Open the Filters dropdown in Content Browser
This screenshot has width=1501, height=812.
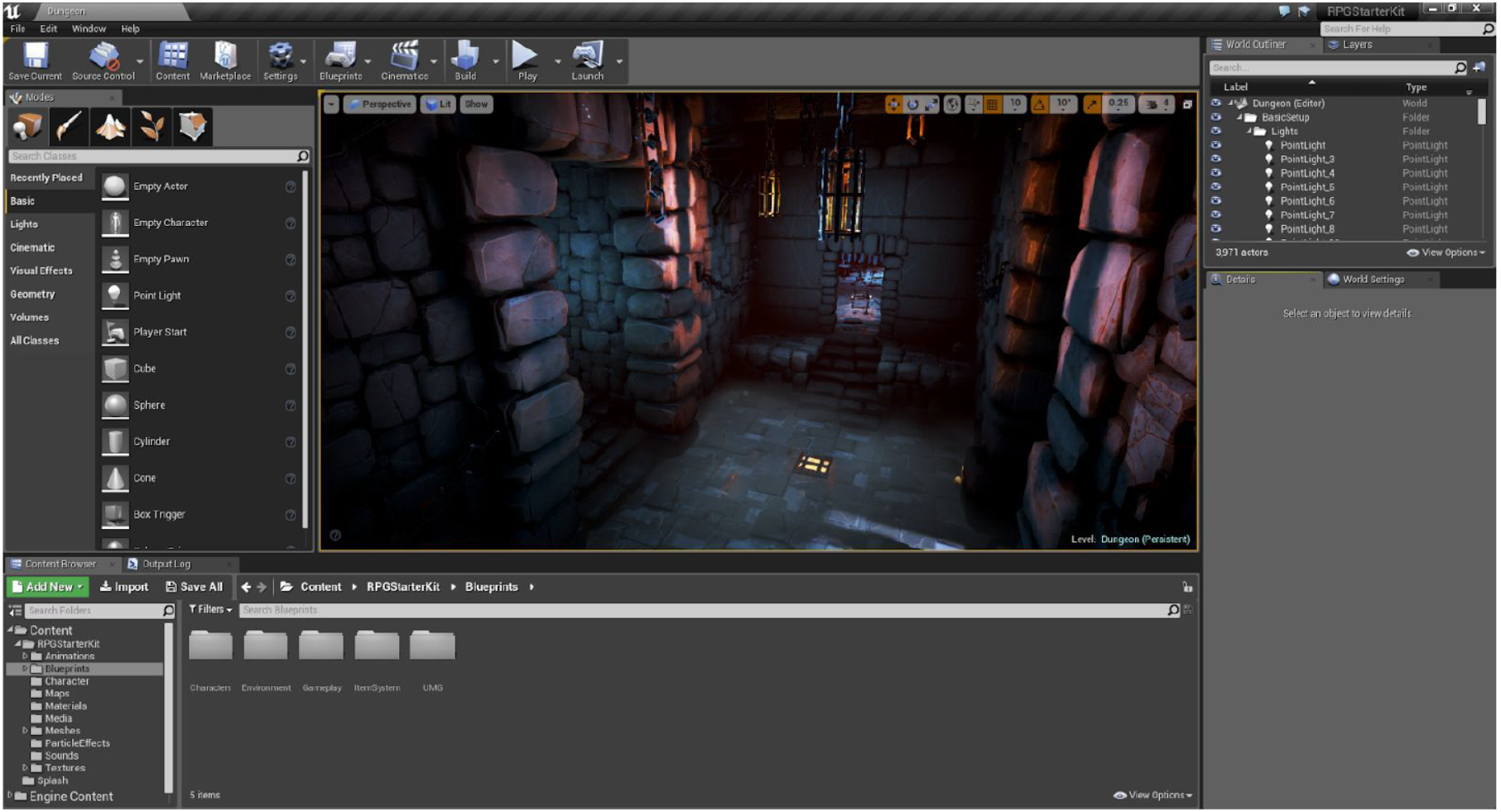pos(211,609)
